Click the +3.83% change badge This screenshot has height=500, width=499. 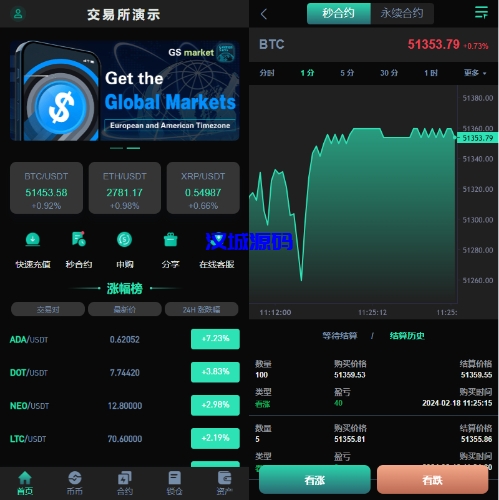(x=215, y=372)
